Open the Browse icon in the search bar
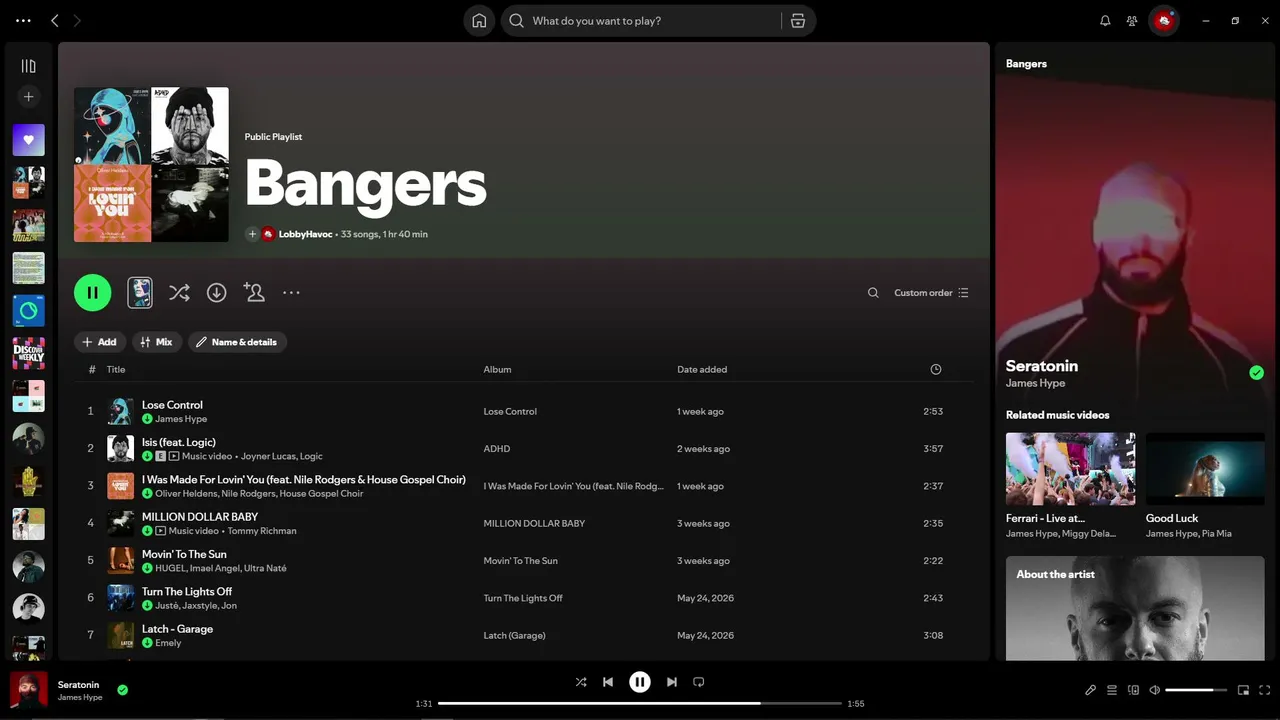The image size is (1280, 720). pos(798,21)
